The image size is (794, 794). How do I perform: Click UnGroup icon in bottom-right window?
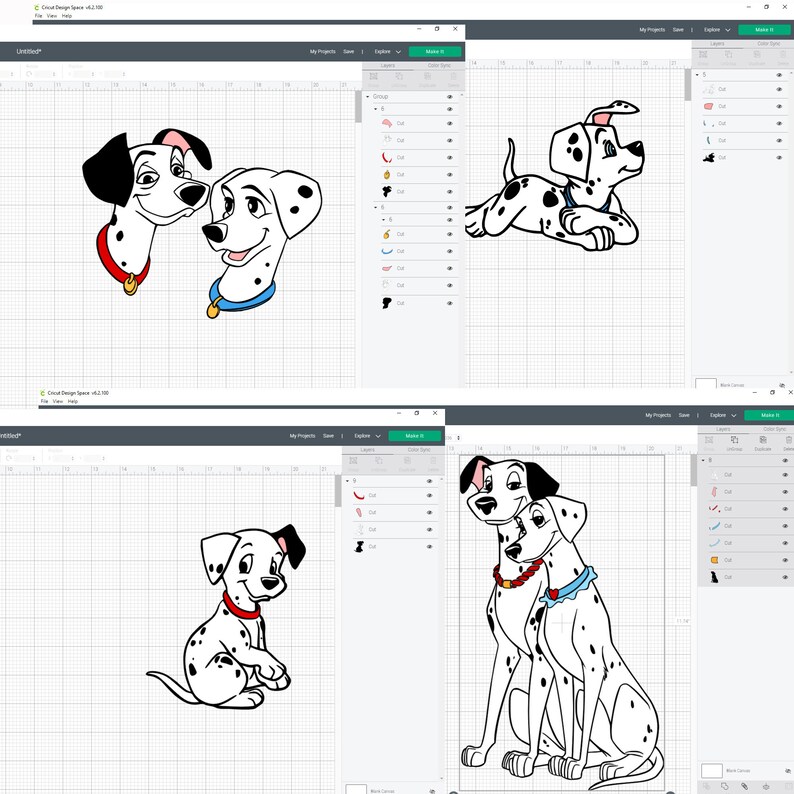pyautogui.click(x=734, y=440)
